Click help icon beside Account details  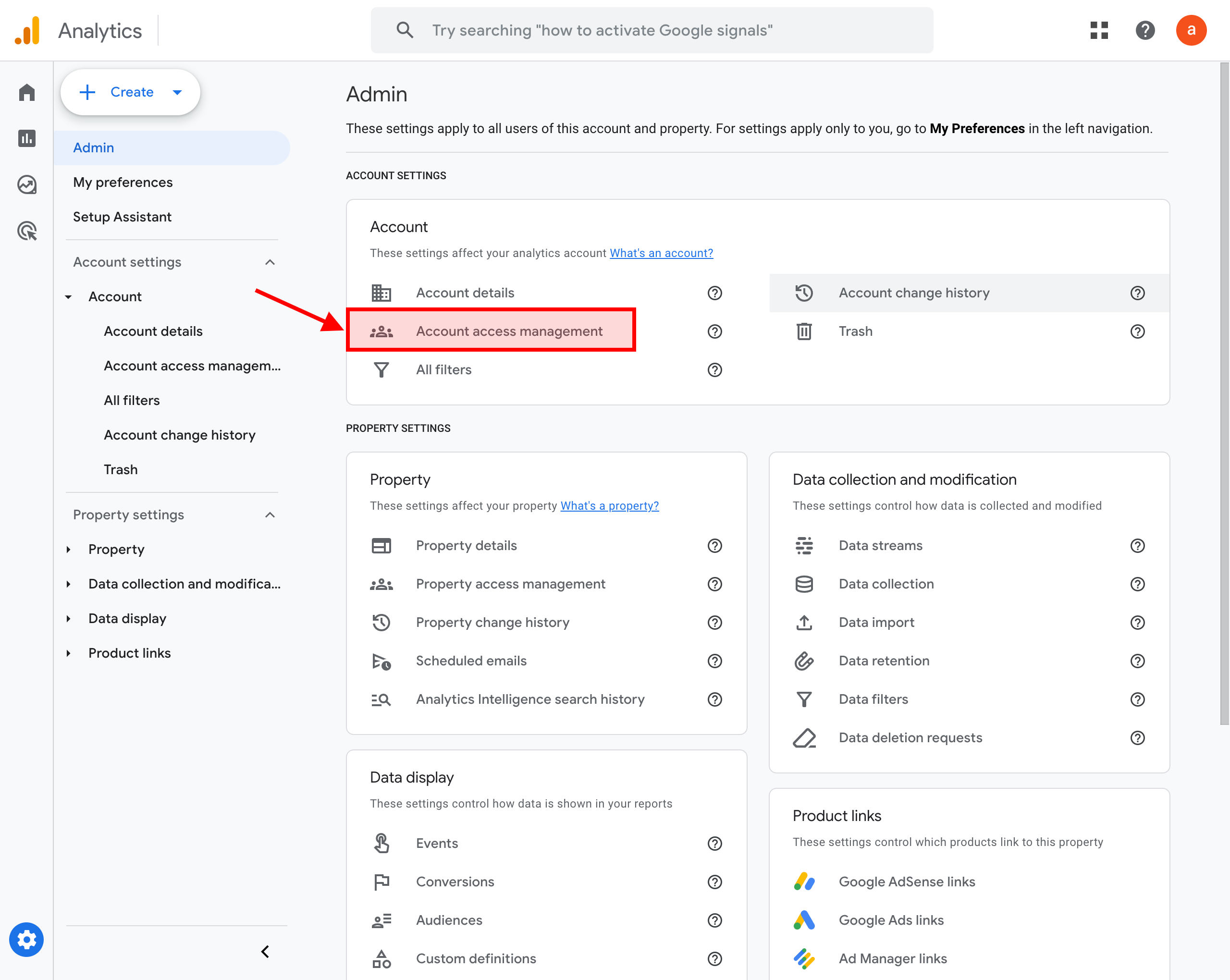pyautogui.click(x=715, y=293)
